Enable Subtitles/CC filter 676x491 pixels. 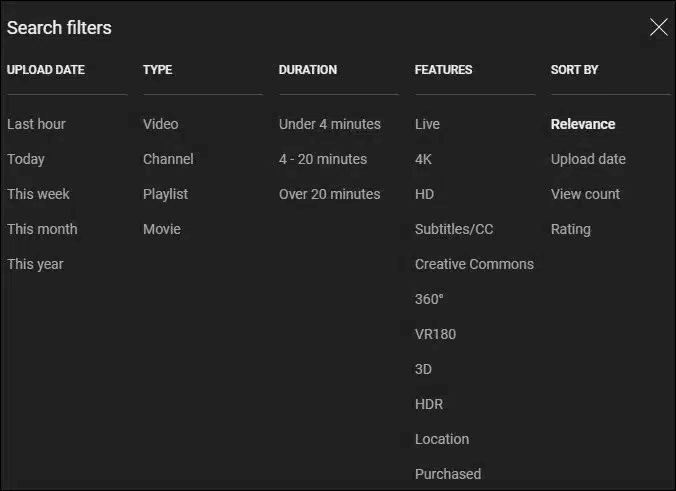click(454, 229)
